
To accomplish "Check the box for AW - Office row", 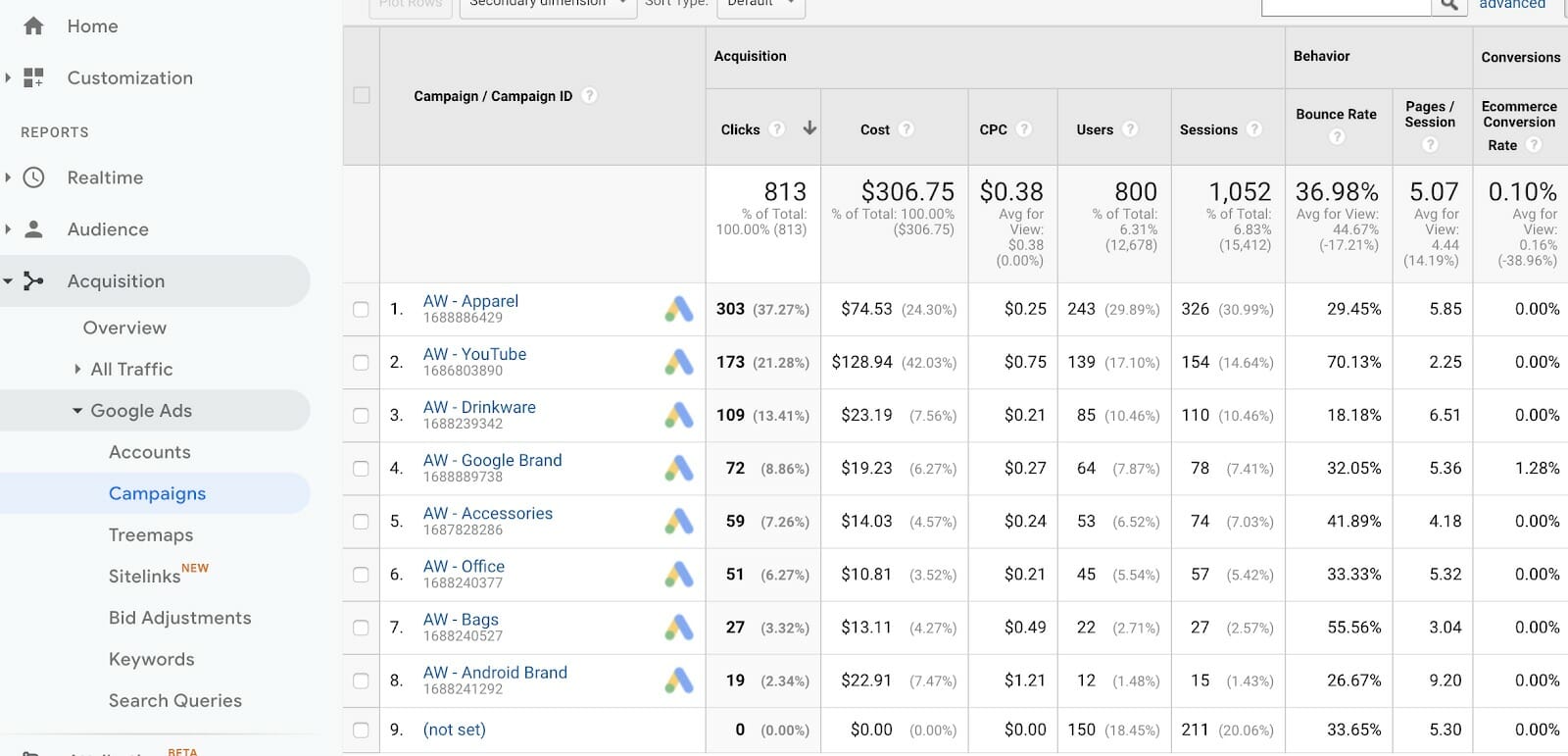I will 362,575.
